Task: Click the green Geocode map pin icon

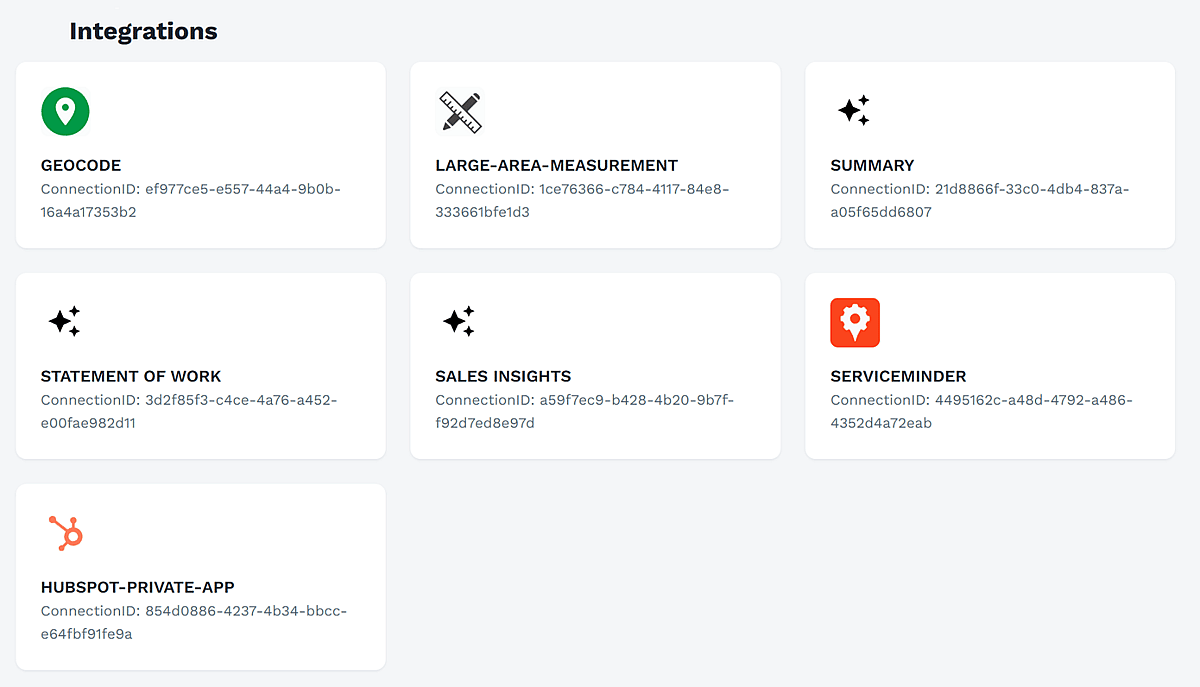Action: click(65, 111)
